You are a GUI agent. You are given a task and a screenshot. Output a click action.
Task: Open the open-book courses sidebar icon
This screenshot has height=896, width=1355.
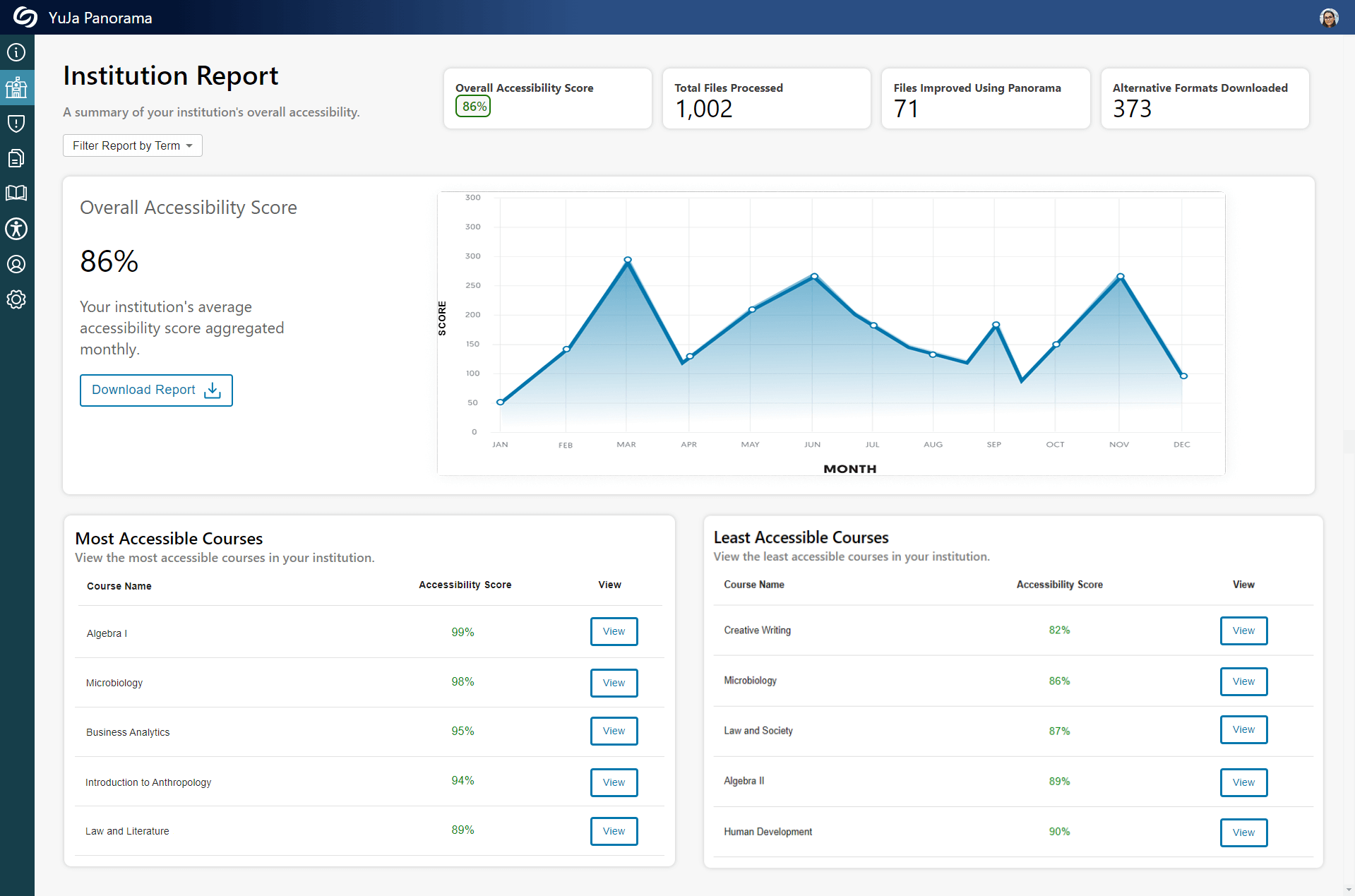click(x=16, y=193)
